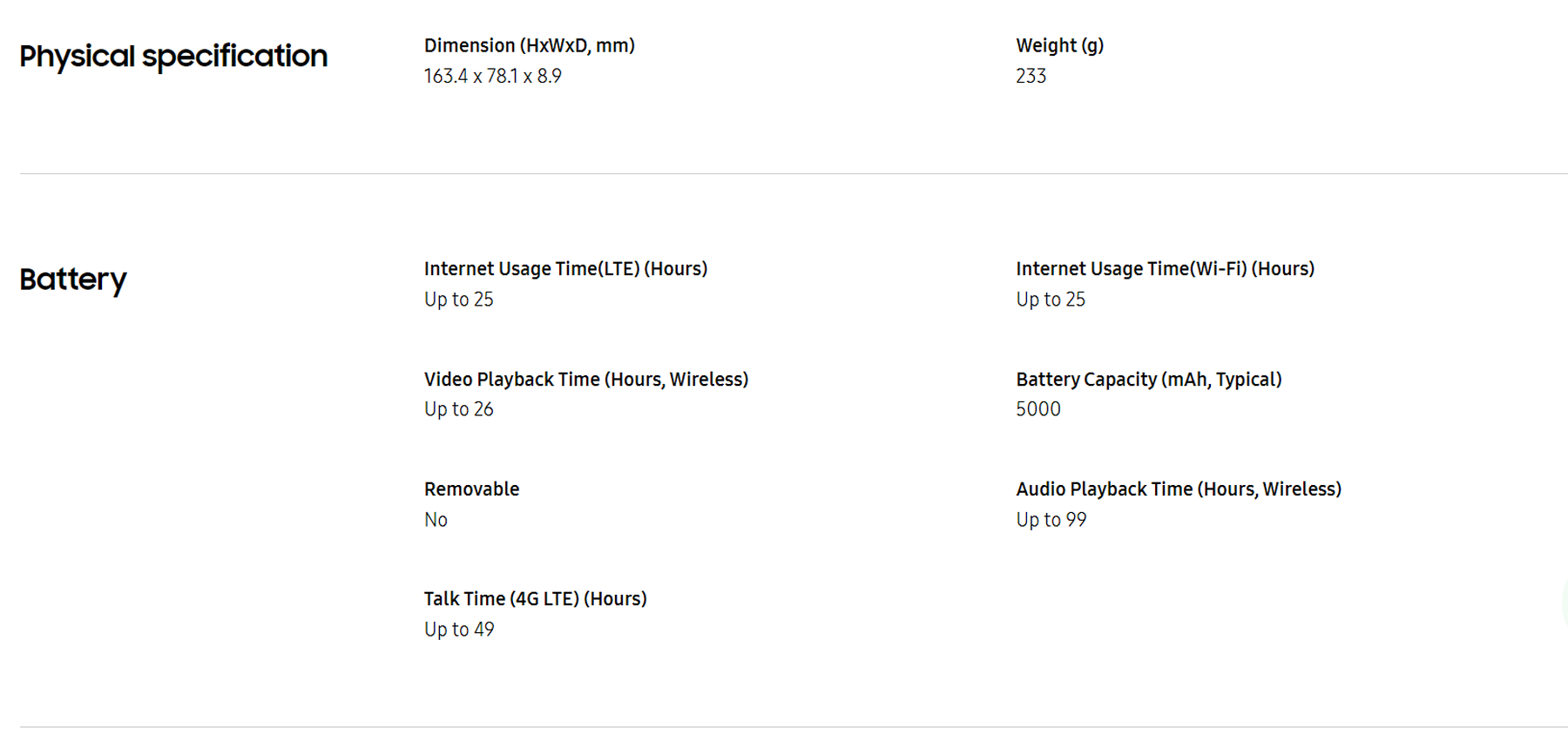Click the weight value 233

pos(1031,76)
